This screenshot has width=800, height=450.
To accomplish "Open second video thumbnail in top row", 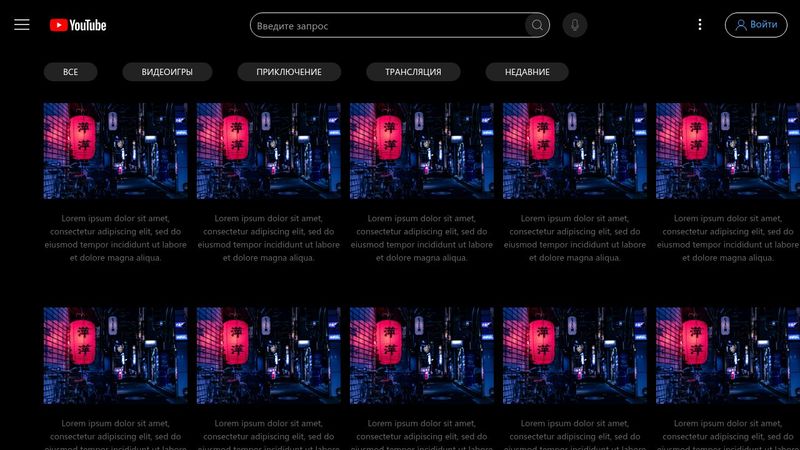I will pos(268,150).
